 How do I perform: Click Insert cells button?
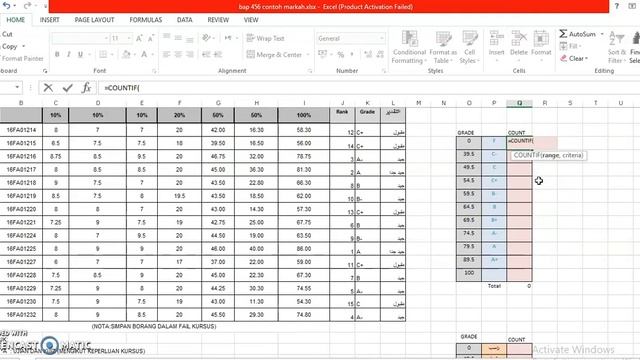tap(496, 47)
